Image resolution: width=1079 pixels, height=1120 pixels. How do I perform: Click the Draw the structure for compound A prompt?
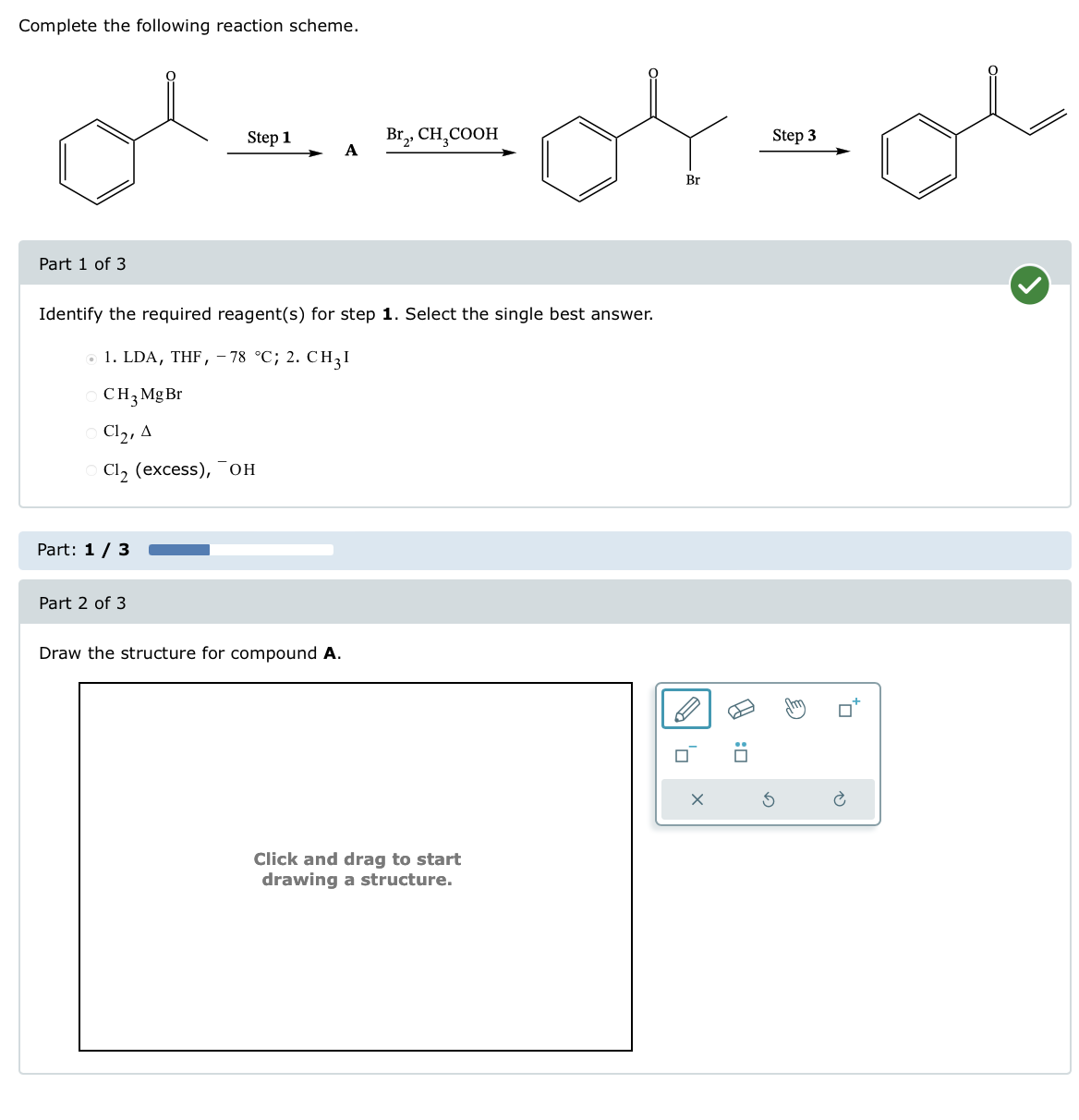(x=189, y=653)
